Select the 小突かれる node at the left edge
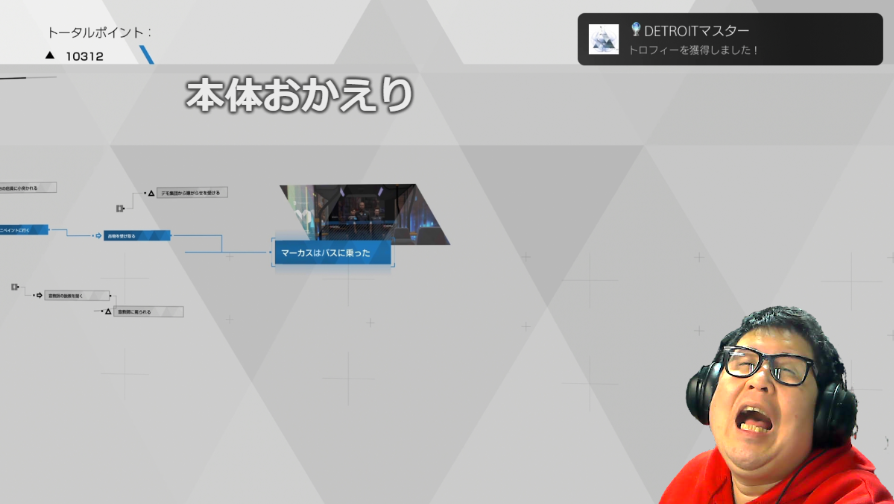 [28, 188]
